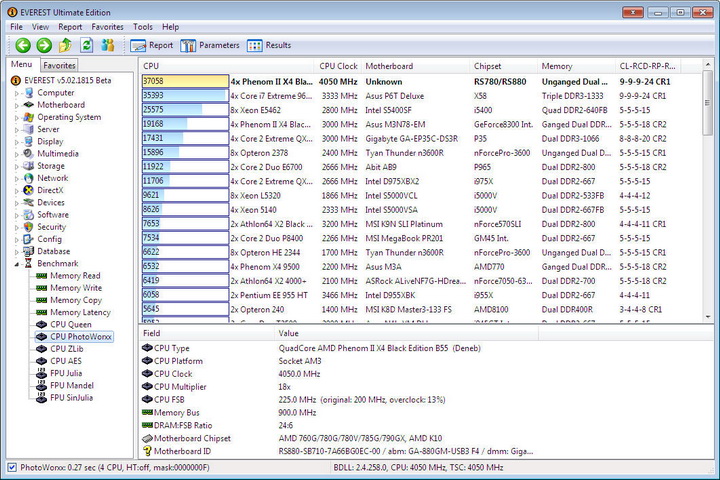This screenshot has width=720, height=480.
Task: Click the EVEREST v5.02.1815 Beta root icon
Action: tap(16, 80)
